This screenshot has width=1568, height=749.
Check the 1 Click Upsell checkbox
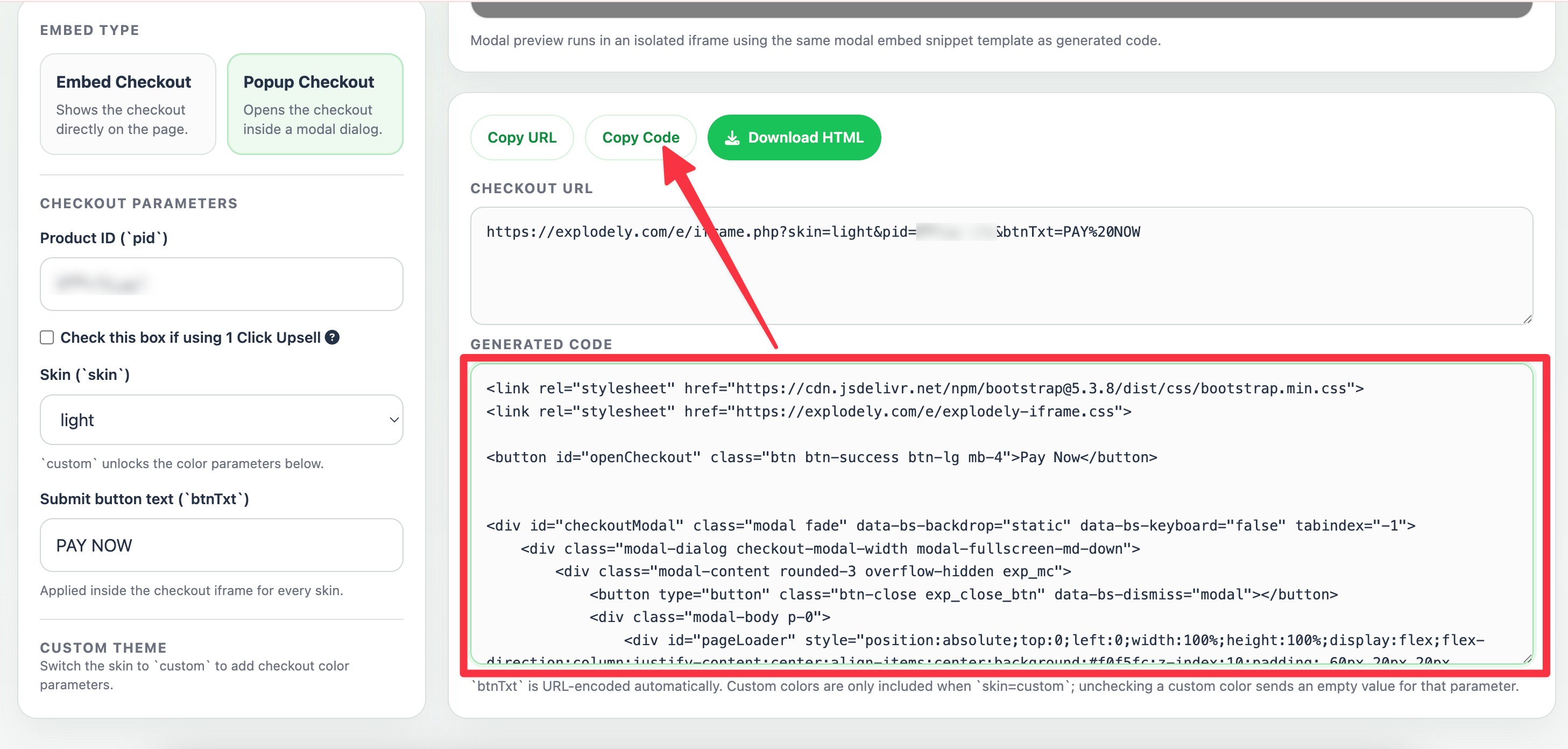47,337
